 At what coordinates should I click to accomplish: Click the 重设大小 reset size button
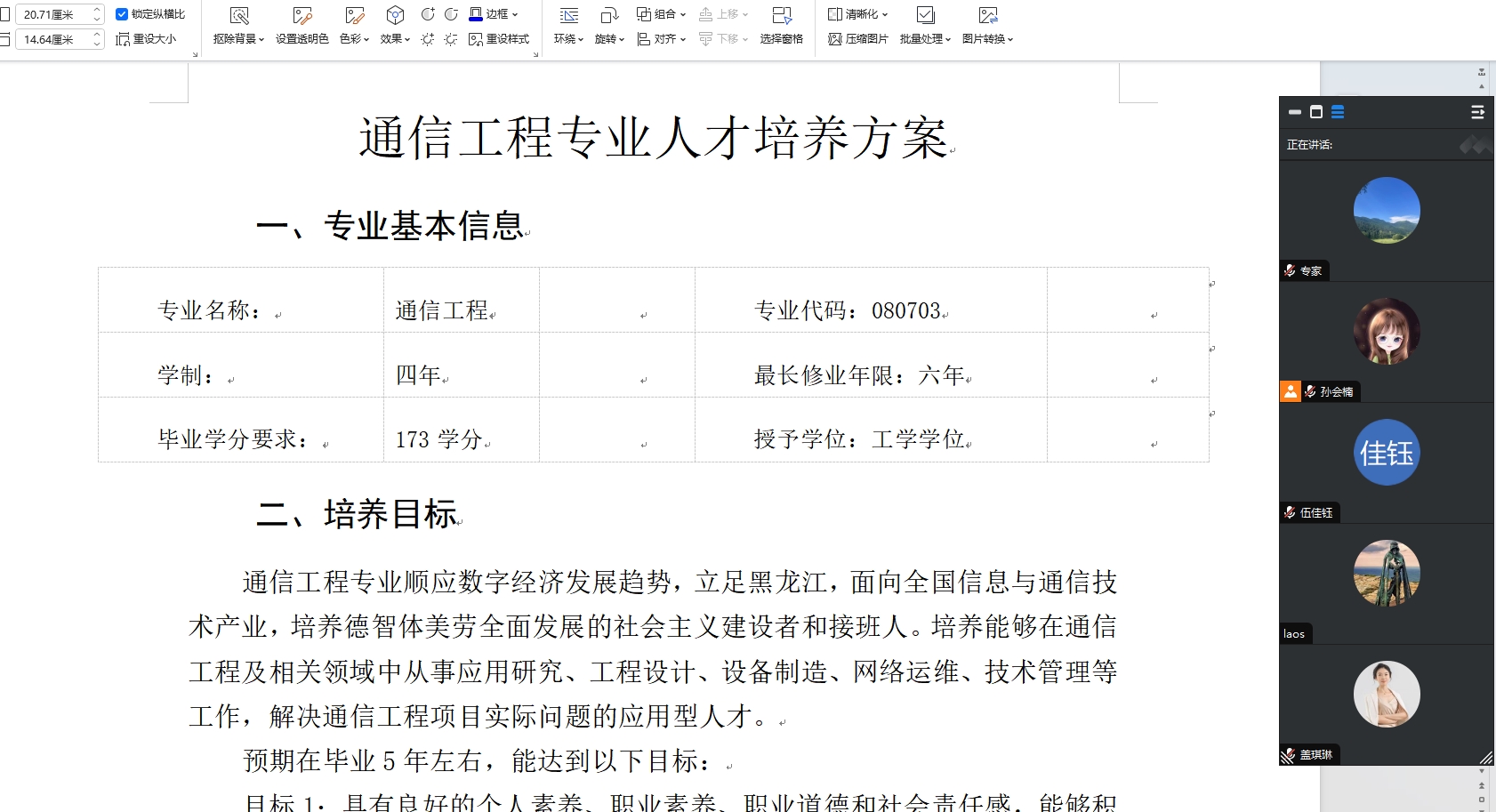[146, 39]
